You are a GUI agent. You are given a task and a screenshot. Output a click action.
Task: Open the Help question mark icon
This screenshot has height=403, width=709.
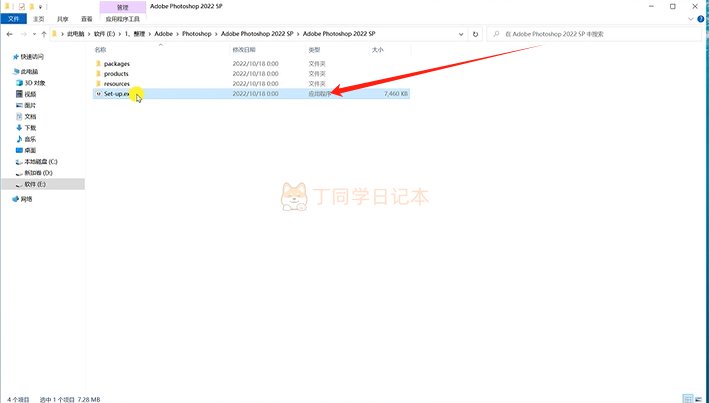[x=702, y=19]
